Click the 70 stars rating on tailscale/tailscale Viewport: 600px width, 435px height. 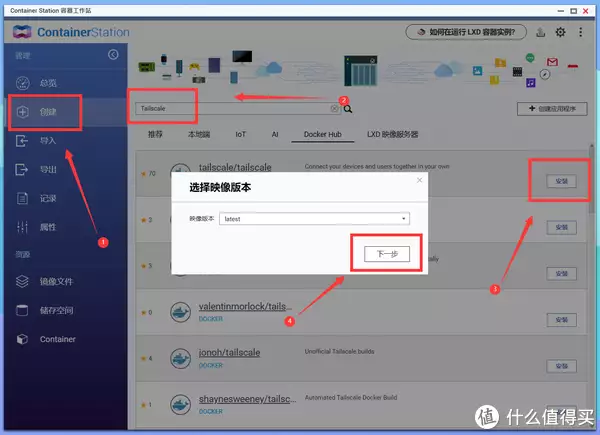[x=148, y=174]
